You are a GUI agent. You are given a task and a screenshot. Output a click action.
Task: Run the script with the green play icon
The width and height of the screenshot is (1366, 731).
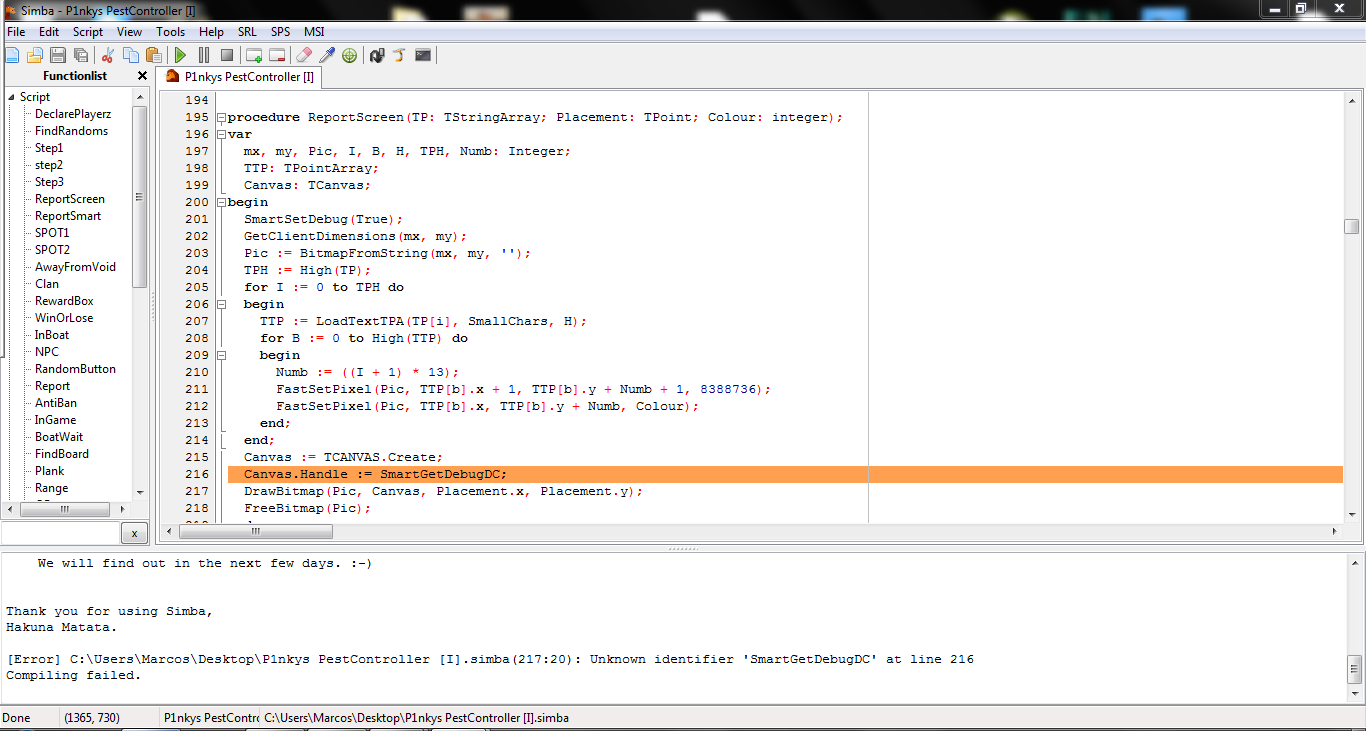(181, 55)
